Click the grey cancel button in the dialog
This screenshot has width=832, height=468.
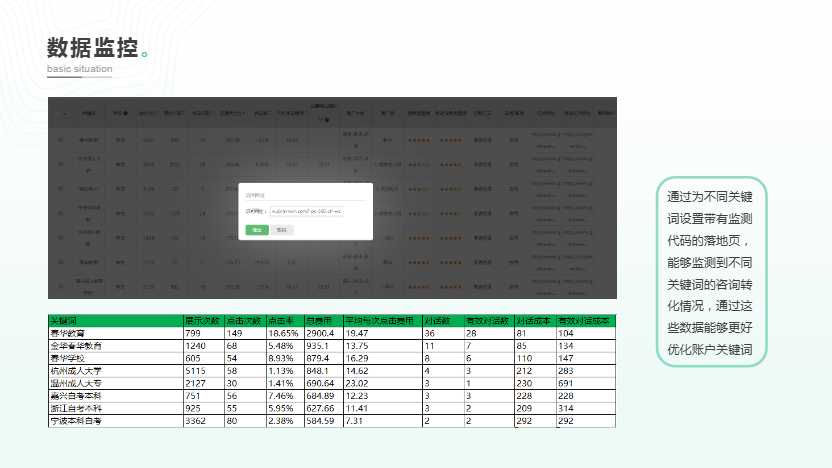click(282, 230)
